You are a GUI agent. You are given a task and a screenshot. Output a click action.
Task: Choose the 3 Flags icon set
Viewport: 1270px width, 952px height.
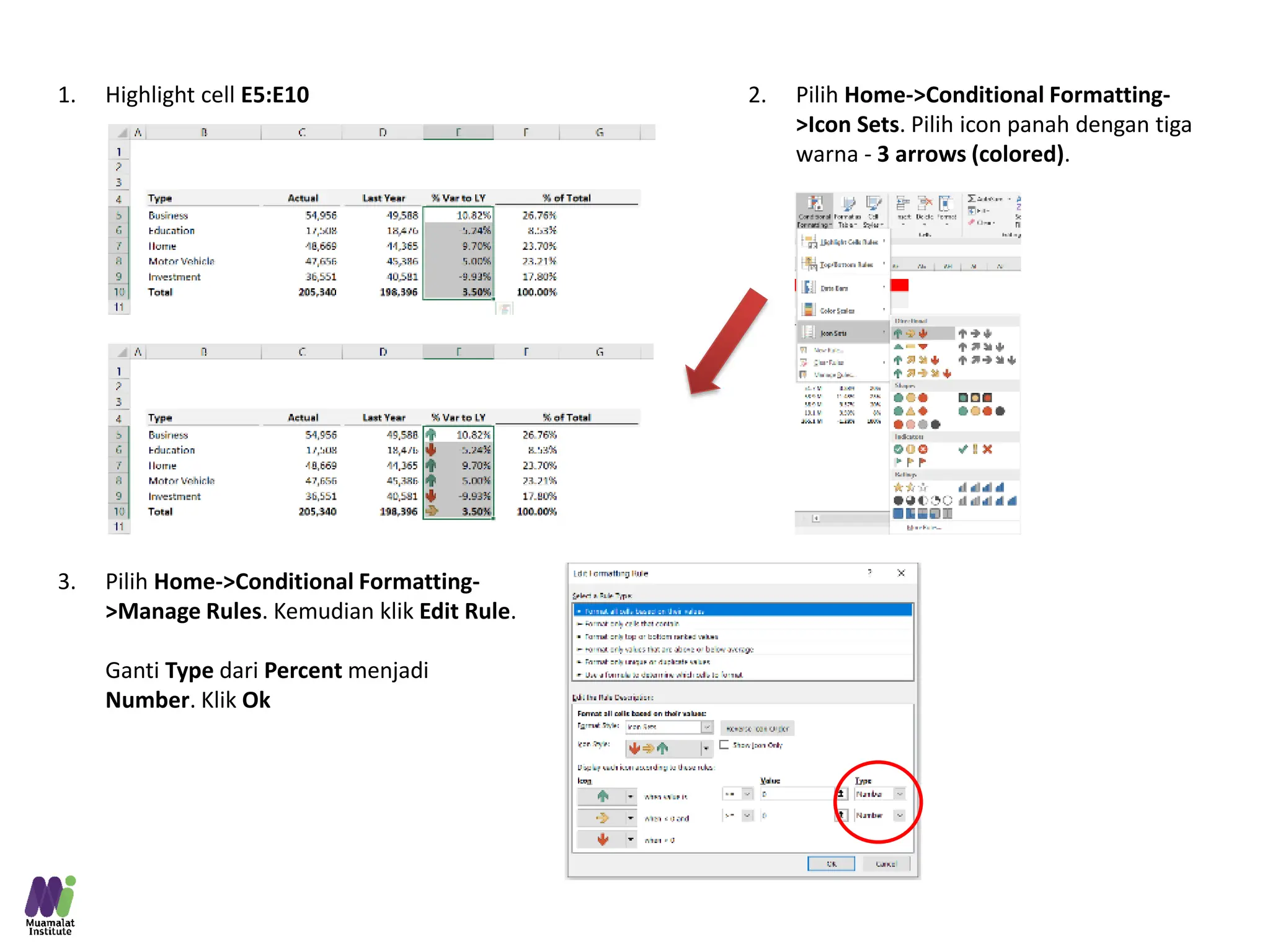910,462
